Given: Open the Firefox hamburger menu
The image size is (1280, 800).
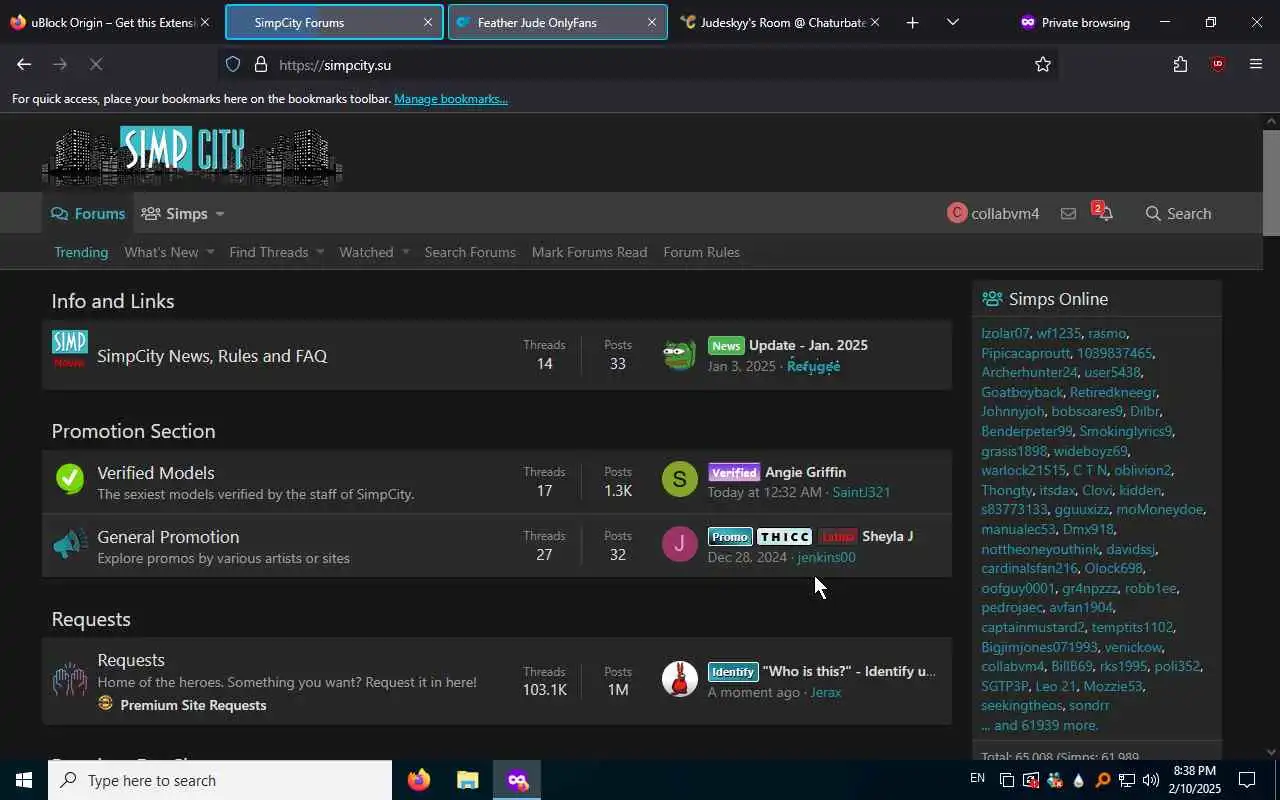Looking at the screenshot, I should (x=1256, y=64).
